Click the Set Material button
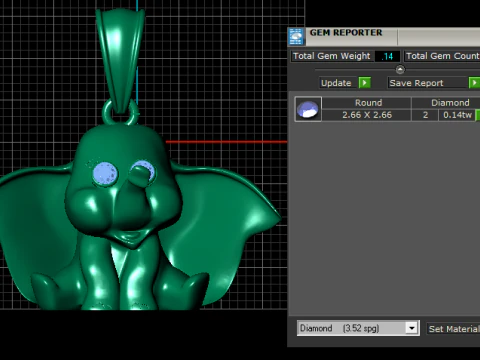480x360 pixels. pyautogui.click(x=453, y=329)
